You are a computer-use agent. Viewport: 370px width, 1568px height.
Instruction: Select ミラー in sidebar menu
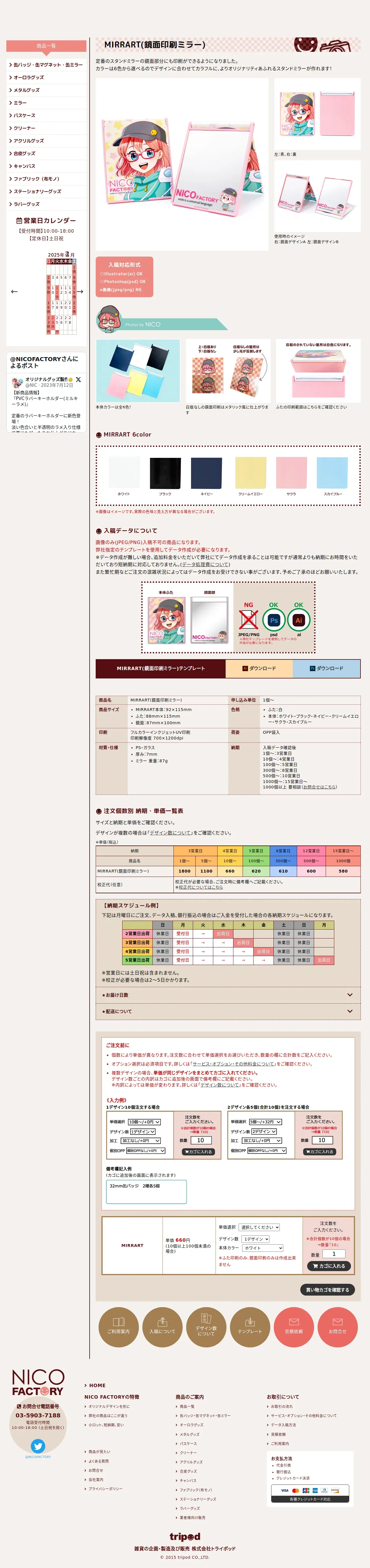pos(46,103)
